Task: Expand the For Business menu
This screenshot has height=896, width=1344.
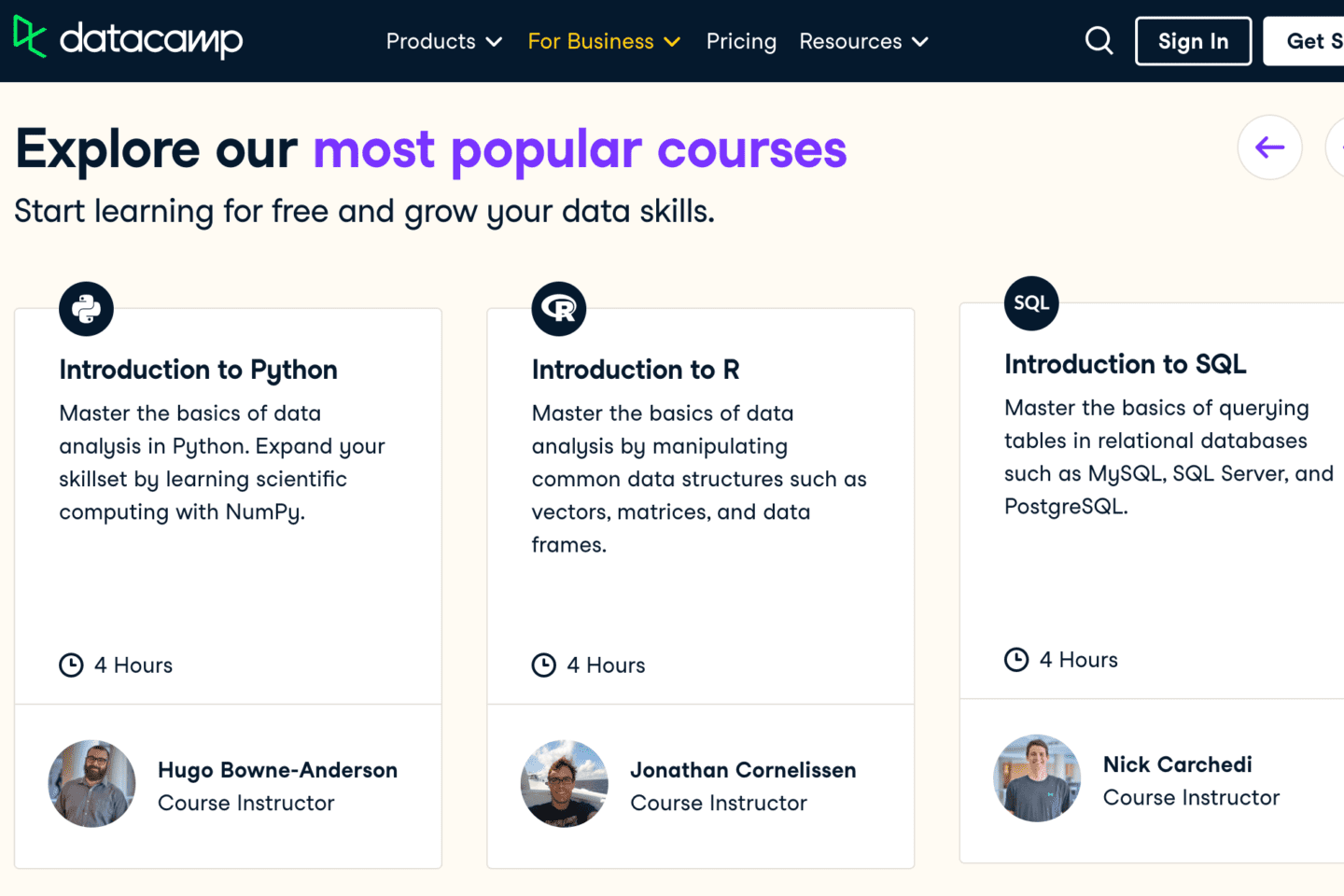Action: click(603, 41)
